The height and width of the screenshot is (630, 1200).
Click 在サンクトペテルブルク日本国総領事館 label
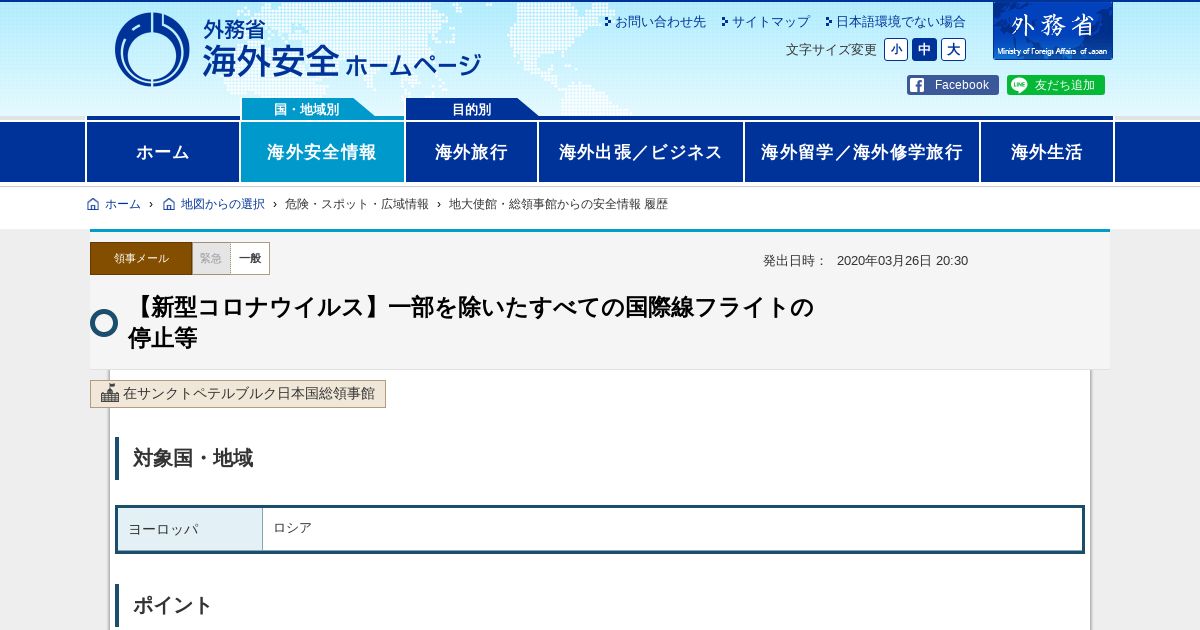click(x=238, y=394)
